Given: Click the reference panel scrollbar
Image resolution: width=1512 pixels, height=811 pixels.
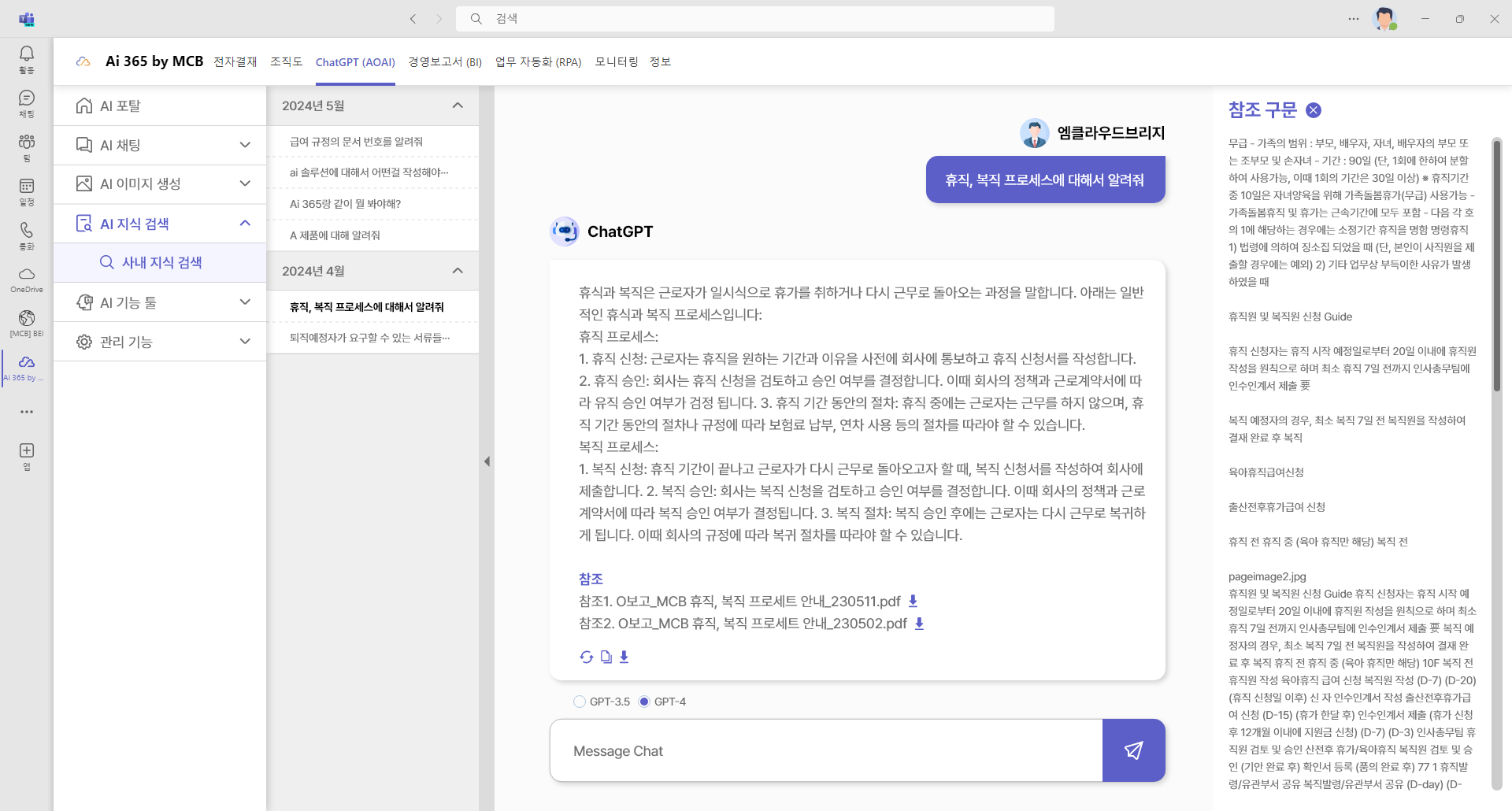Looking at the screenshot, I should (x=1499, y=266).
